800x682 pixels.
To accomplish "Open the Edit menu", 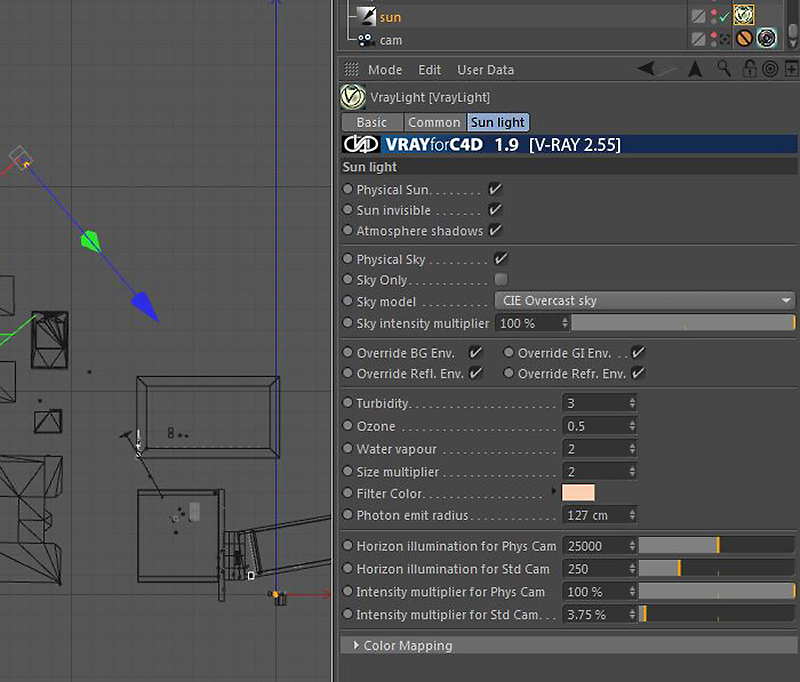I will click(x=430, y=69).
